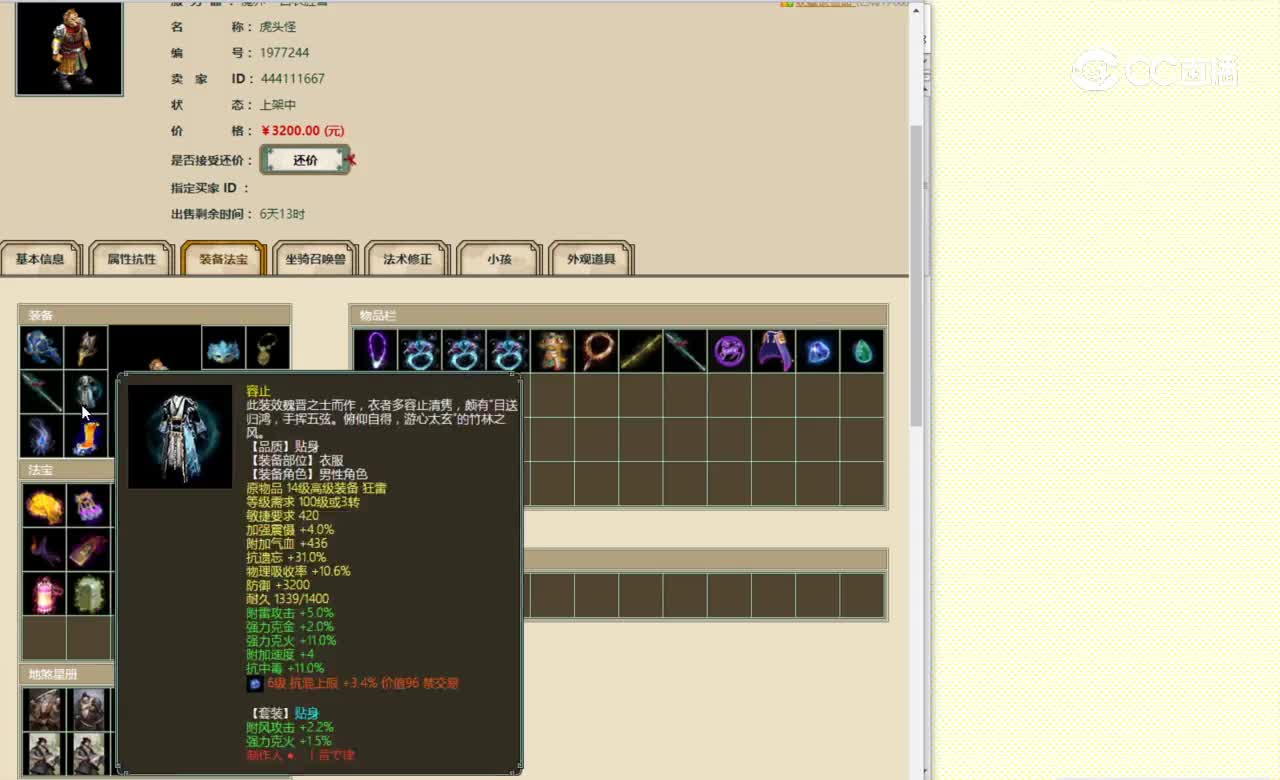Click the 耐久 1339/1400 line
This screenshot has width=1280, height=780.
(x=288, y=599)
